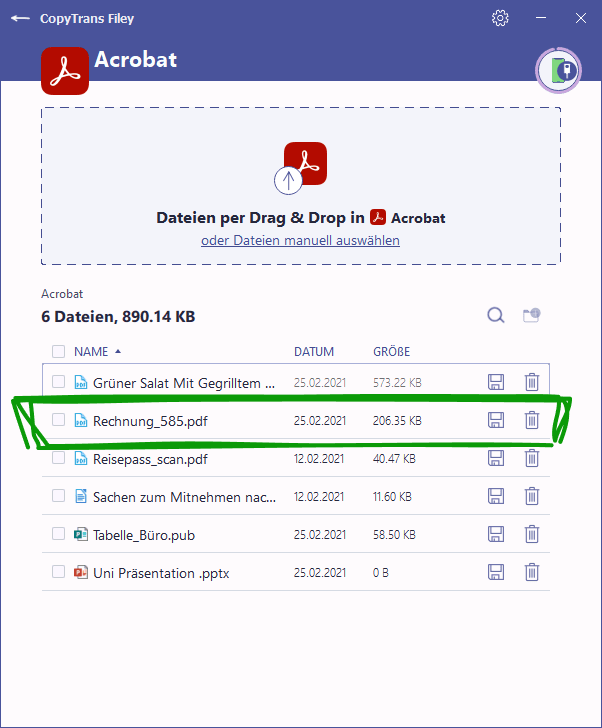Image resolution: width=602 pixels, height=728 pixels.
Task: Save Sachen zum Mitnehmen file via disk icon
Action: [x=496, y=496]
